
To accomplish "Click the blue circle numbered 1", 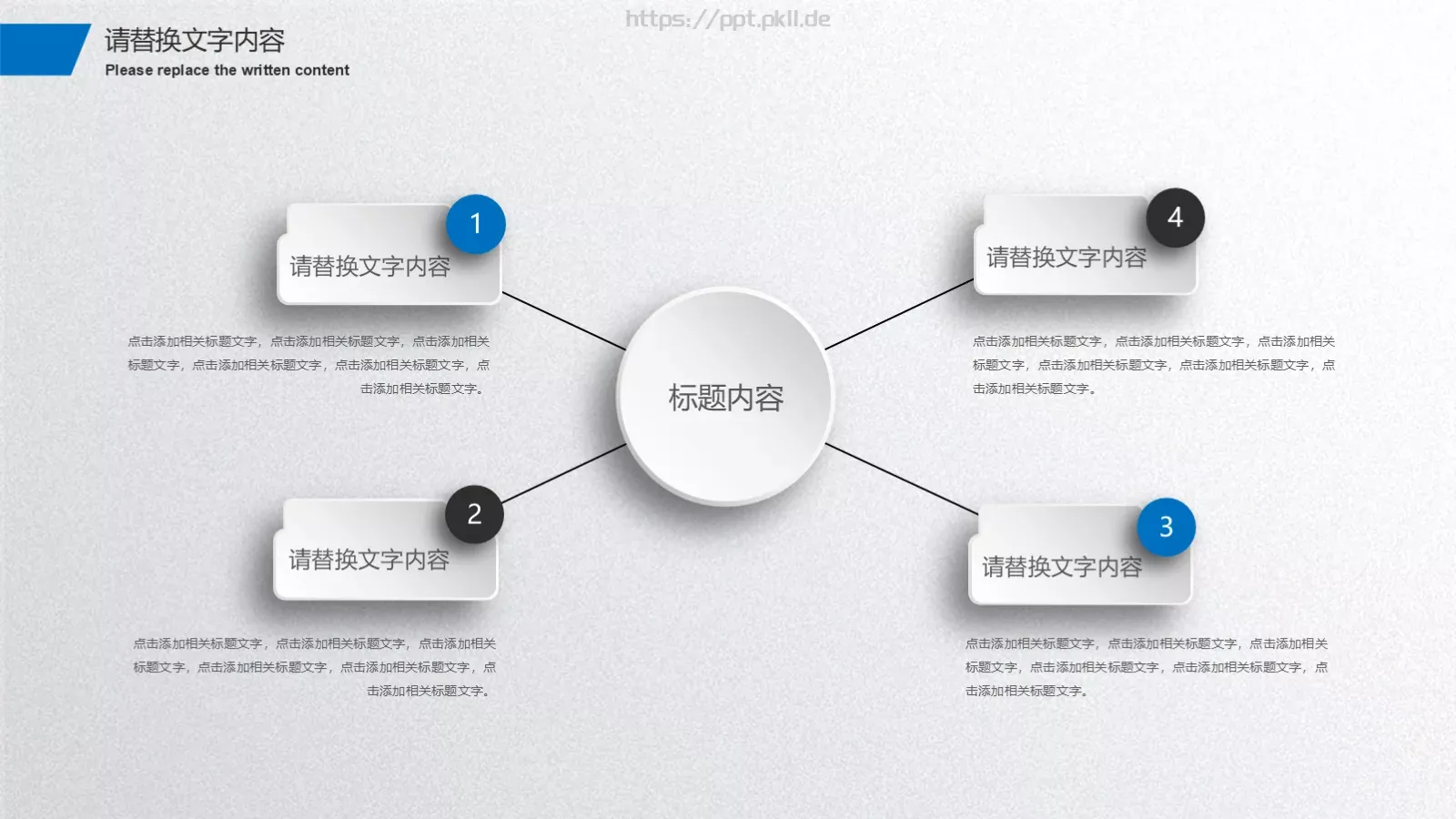I will [x=475, y=224].
